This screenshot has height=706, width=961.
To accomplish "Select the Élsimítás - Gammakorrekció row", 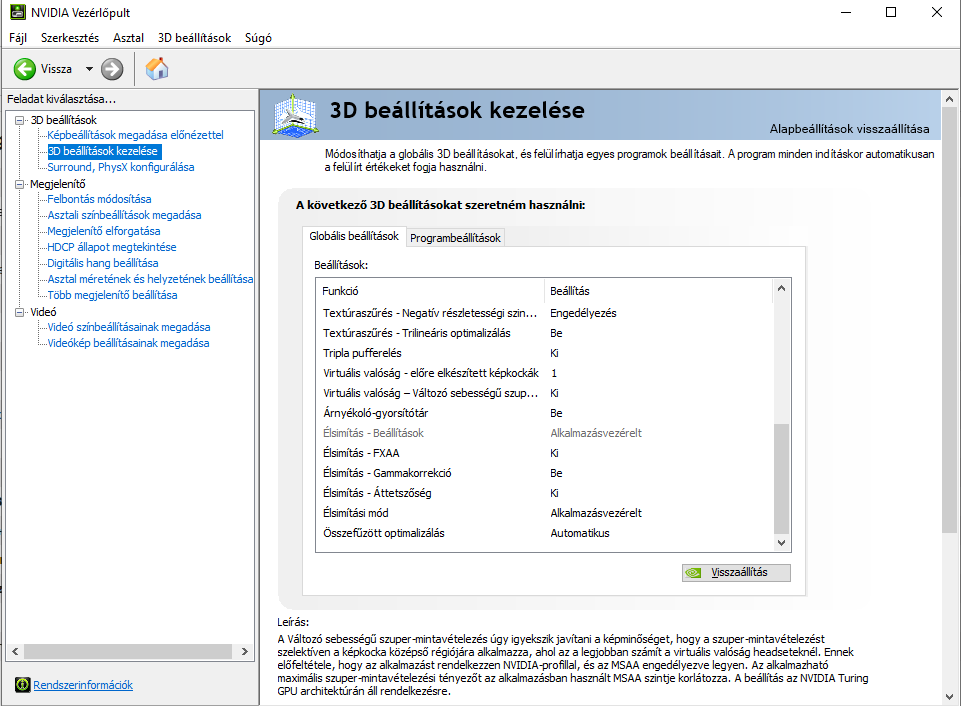I will click(x=544, y=473).
